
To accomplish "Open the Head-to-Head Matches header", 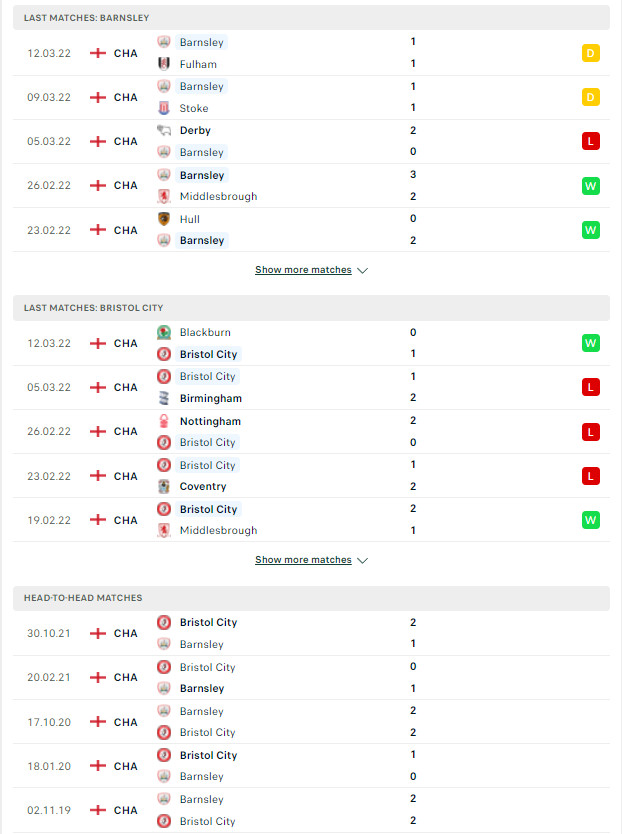I will (311, 598).
